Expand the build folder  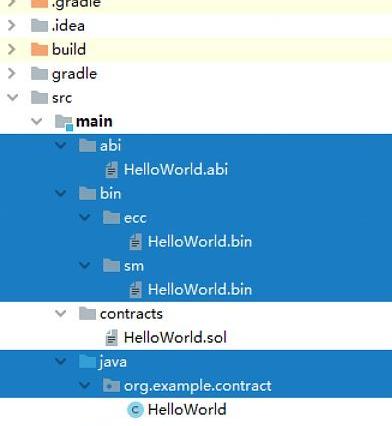coord(12,49)
